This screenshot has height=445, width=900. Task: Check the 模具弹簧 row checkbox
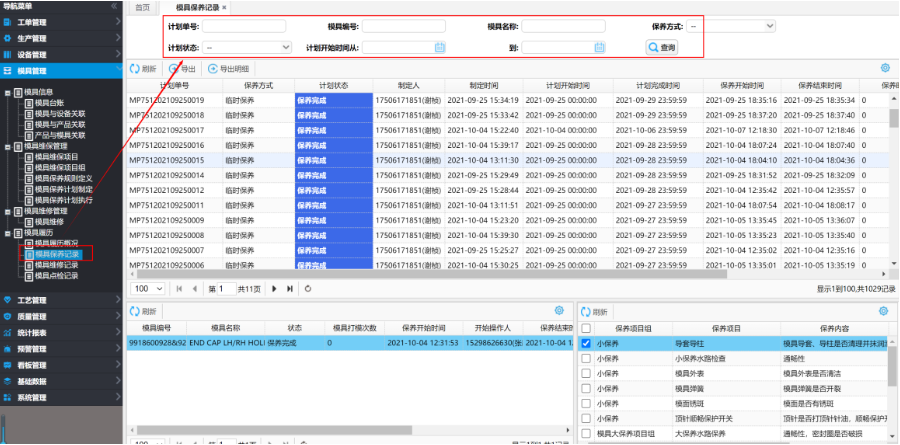coord(585,388)
